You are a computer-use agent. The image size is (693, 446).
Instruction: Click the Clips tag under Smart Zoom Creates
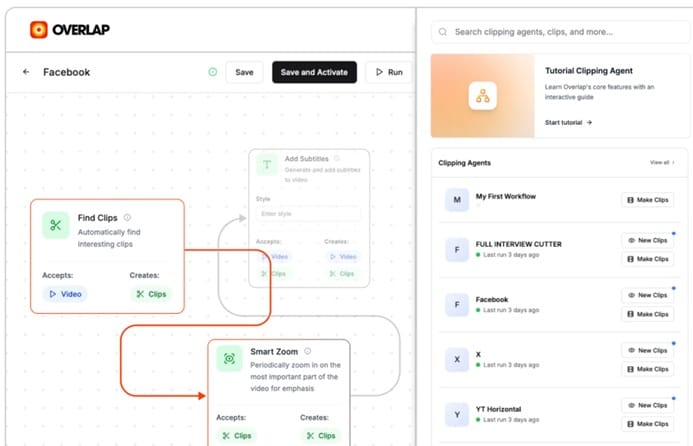click(x=321, y=436)
